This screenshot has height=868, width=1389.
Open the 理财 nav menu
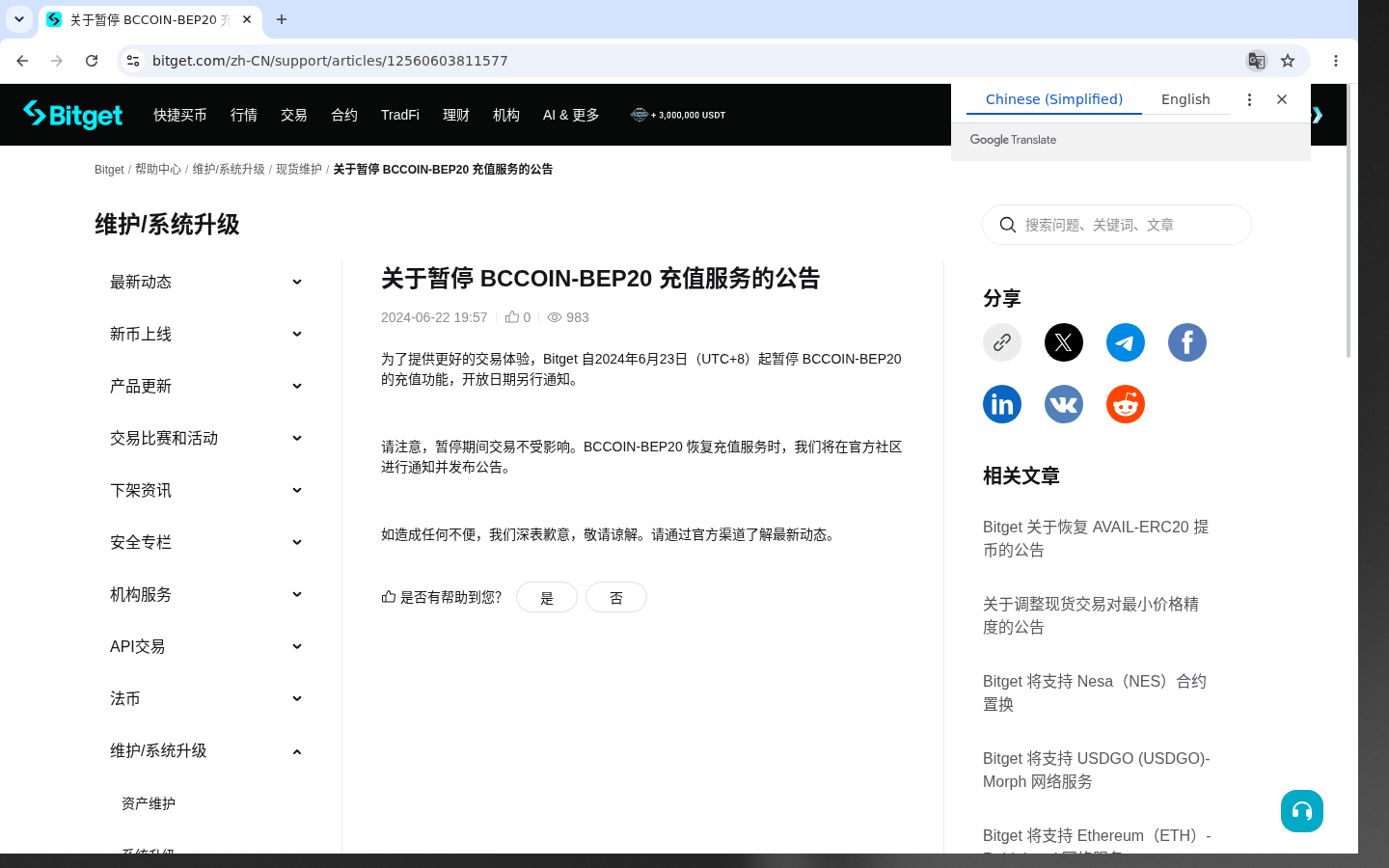click(x=456, y=115)
